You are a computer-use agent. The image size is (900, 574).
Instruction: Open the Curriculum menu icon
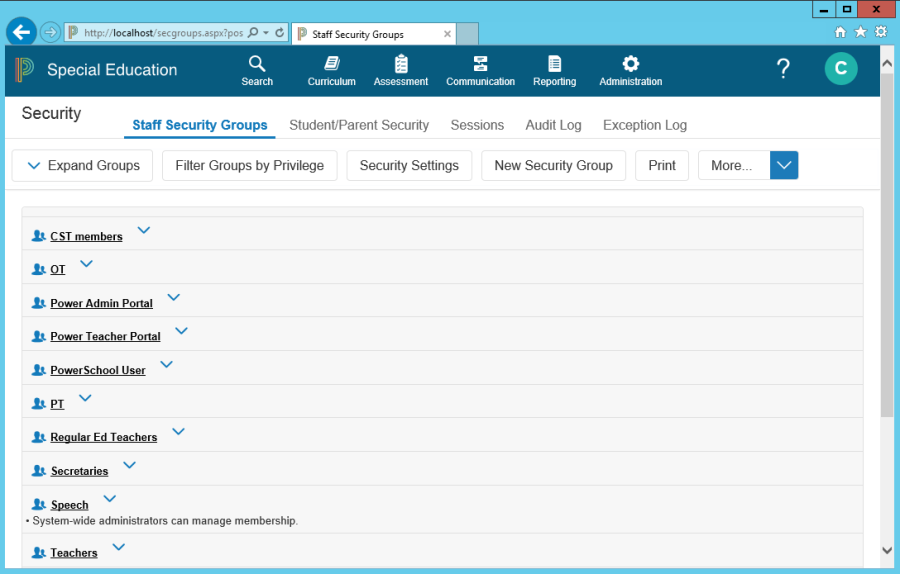(331, 64)
